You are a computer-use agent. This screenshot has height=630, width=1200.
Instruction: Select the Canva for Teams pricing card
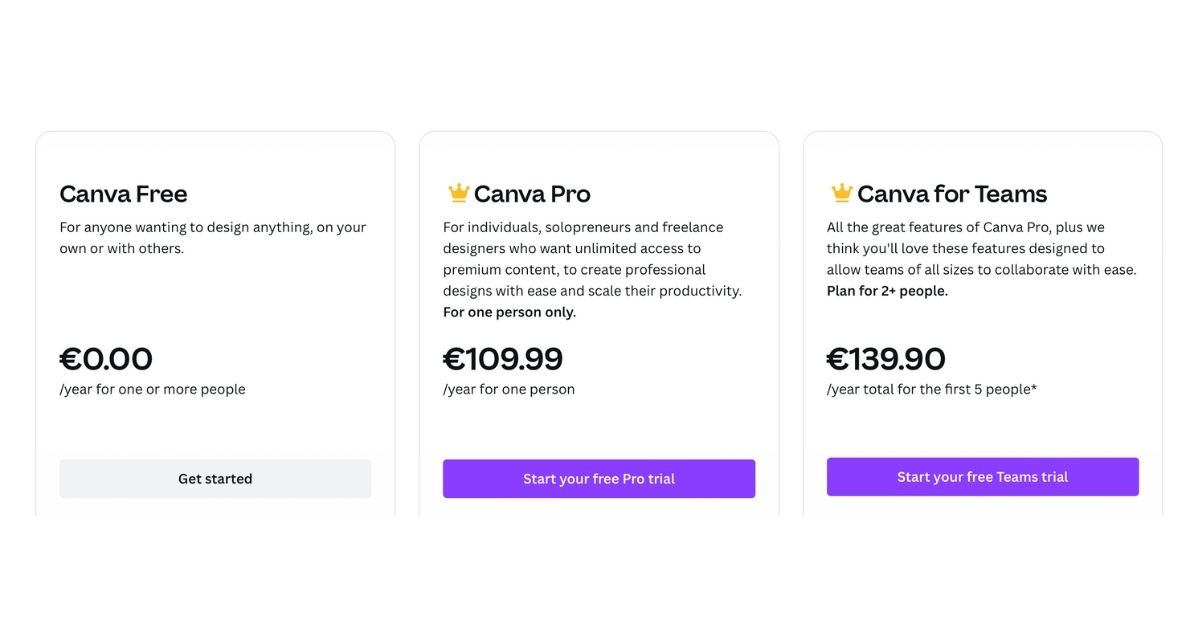982,320
